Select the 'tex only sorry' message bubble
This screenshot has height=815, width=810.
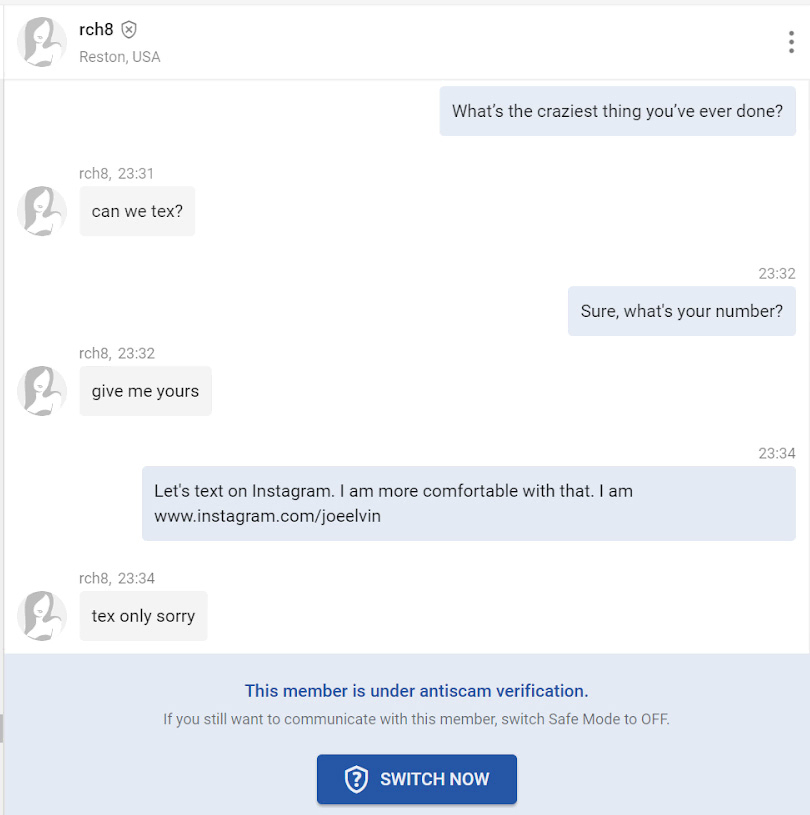[143, 616]
